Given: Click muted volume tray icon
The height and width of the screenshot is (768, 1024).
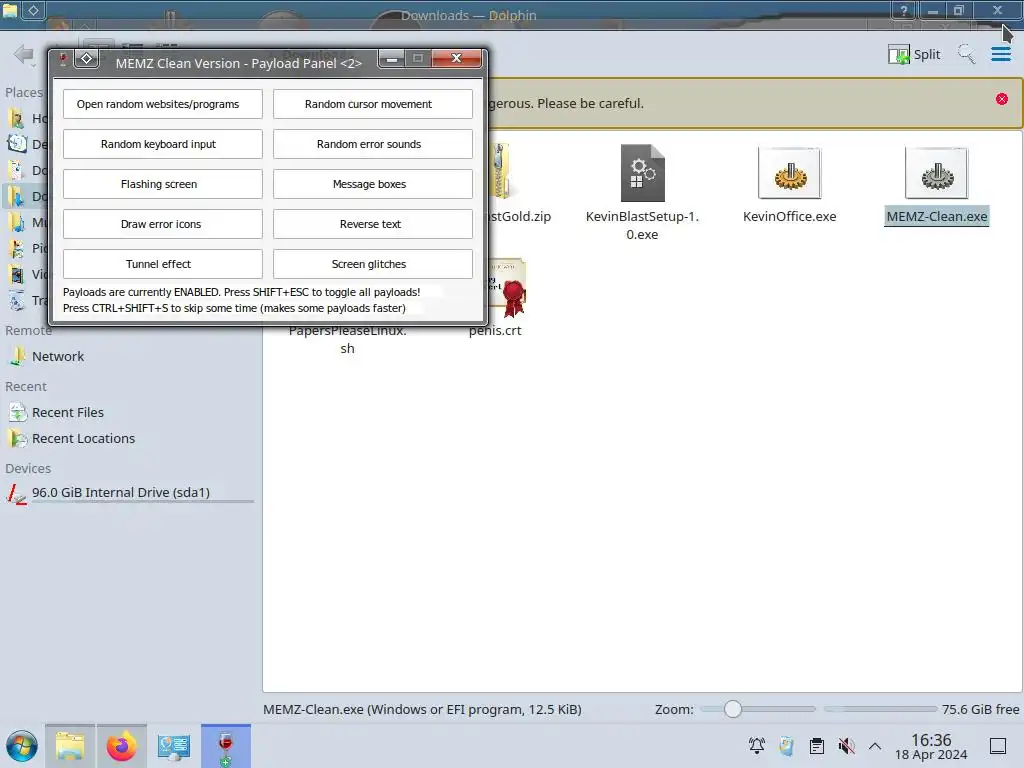Looking at the screenshot, I should pos(846,746).
